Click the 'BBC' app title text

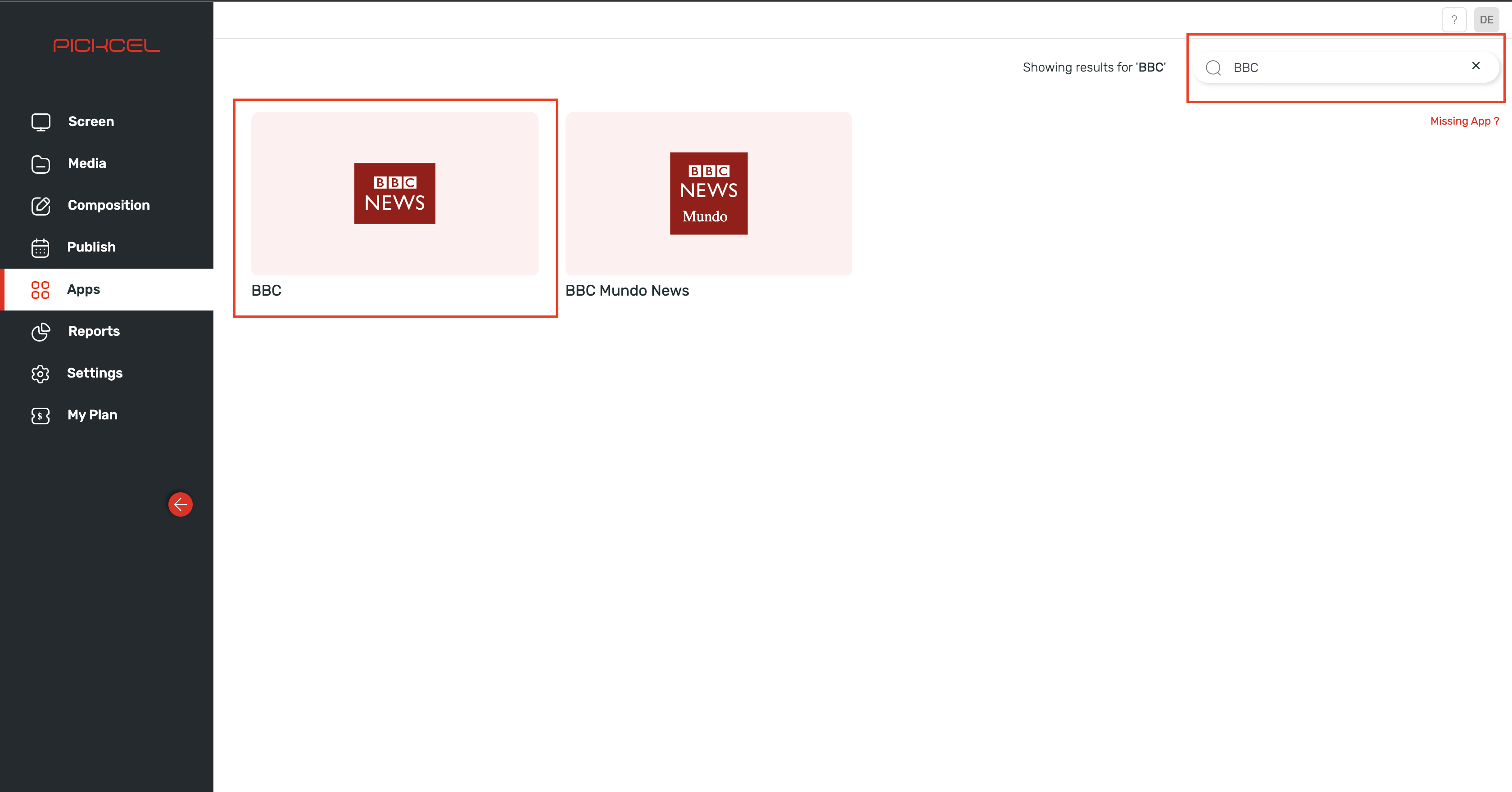click(x=267, y=290)
